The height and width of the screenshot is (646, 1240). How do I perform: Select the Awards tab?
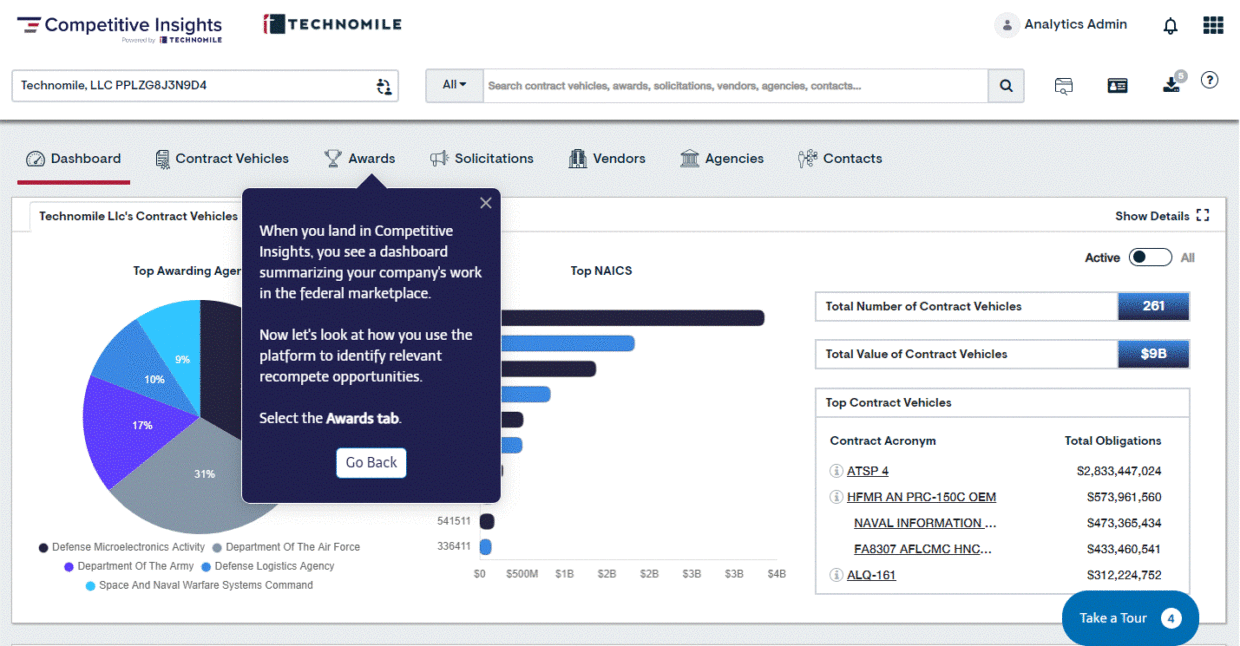pyautogui.click(x=360, y=158)
